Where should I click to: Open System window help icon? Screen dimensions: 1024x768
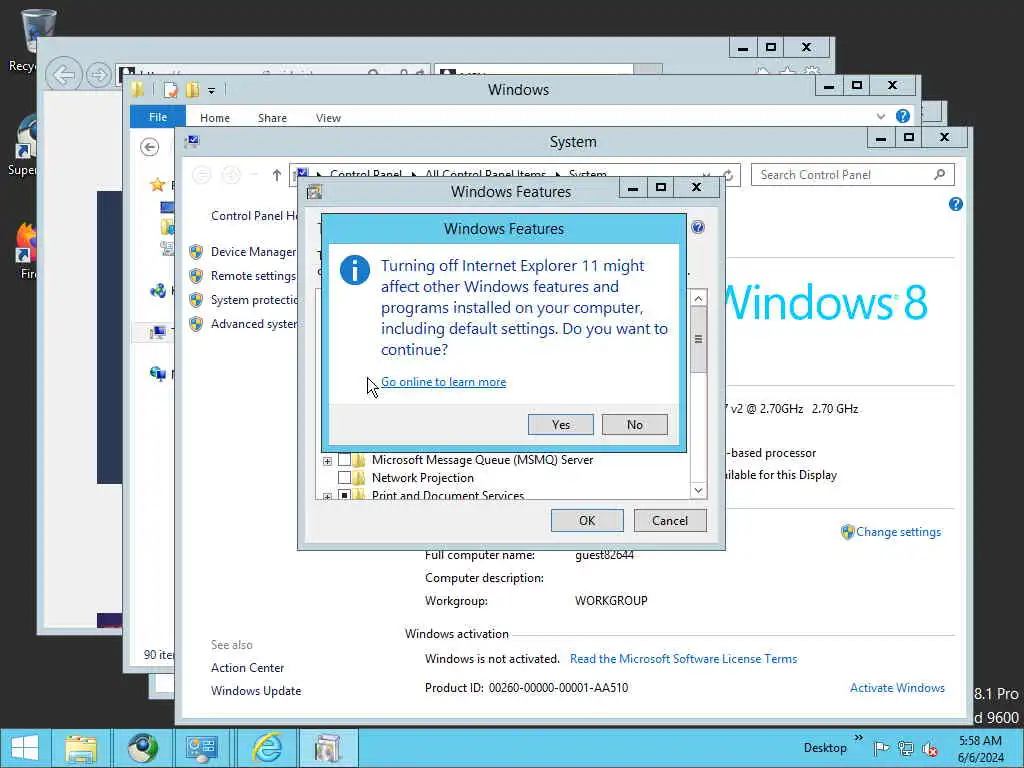[x=955, y=204]
